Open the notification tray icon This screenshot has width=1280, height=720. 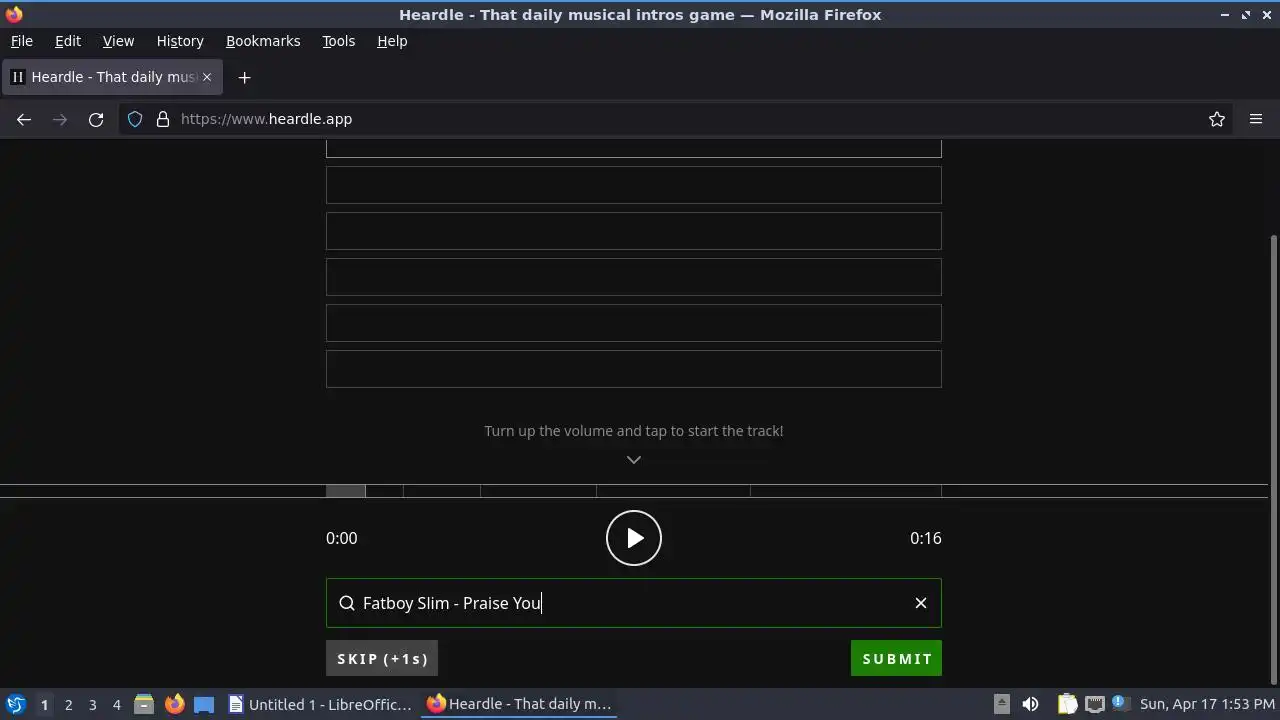(x=1120, y=703)
